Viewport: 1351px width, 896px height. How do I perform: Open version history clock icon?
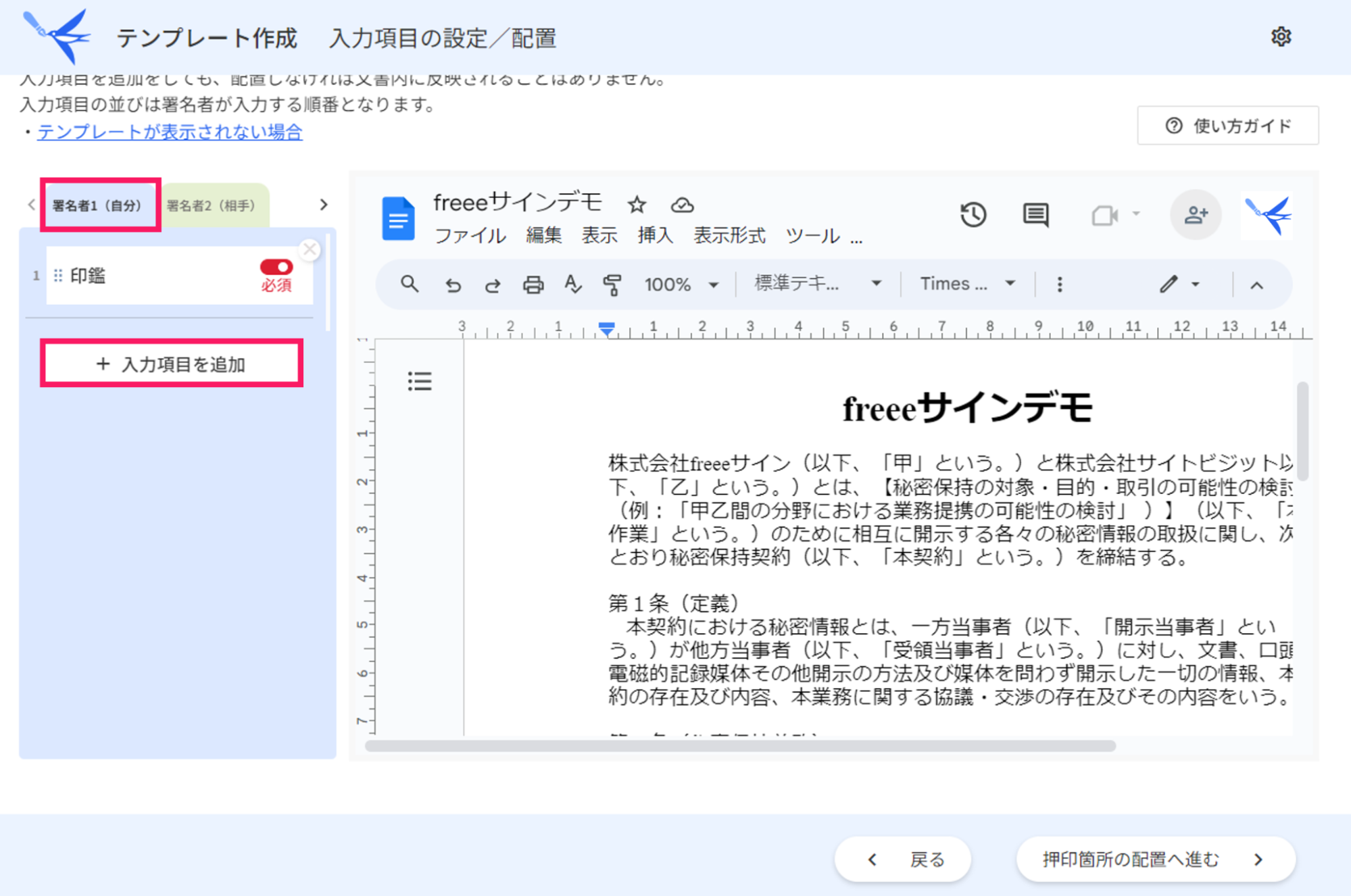(973, 216)
